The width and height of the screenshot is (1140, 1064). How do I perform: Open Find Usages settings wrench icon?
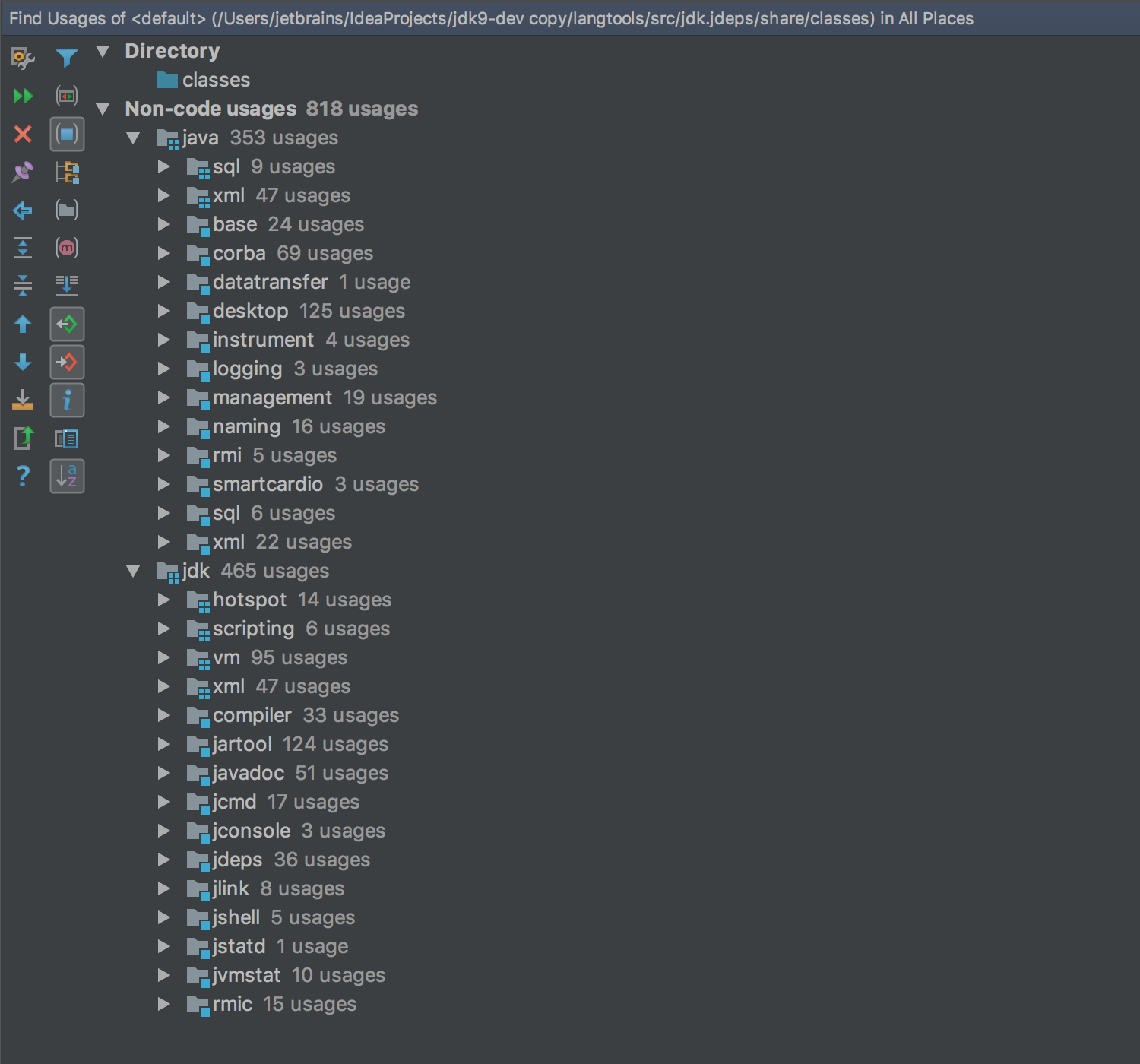point(23,59)
